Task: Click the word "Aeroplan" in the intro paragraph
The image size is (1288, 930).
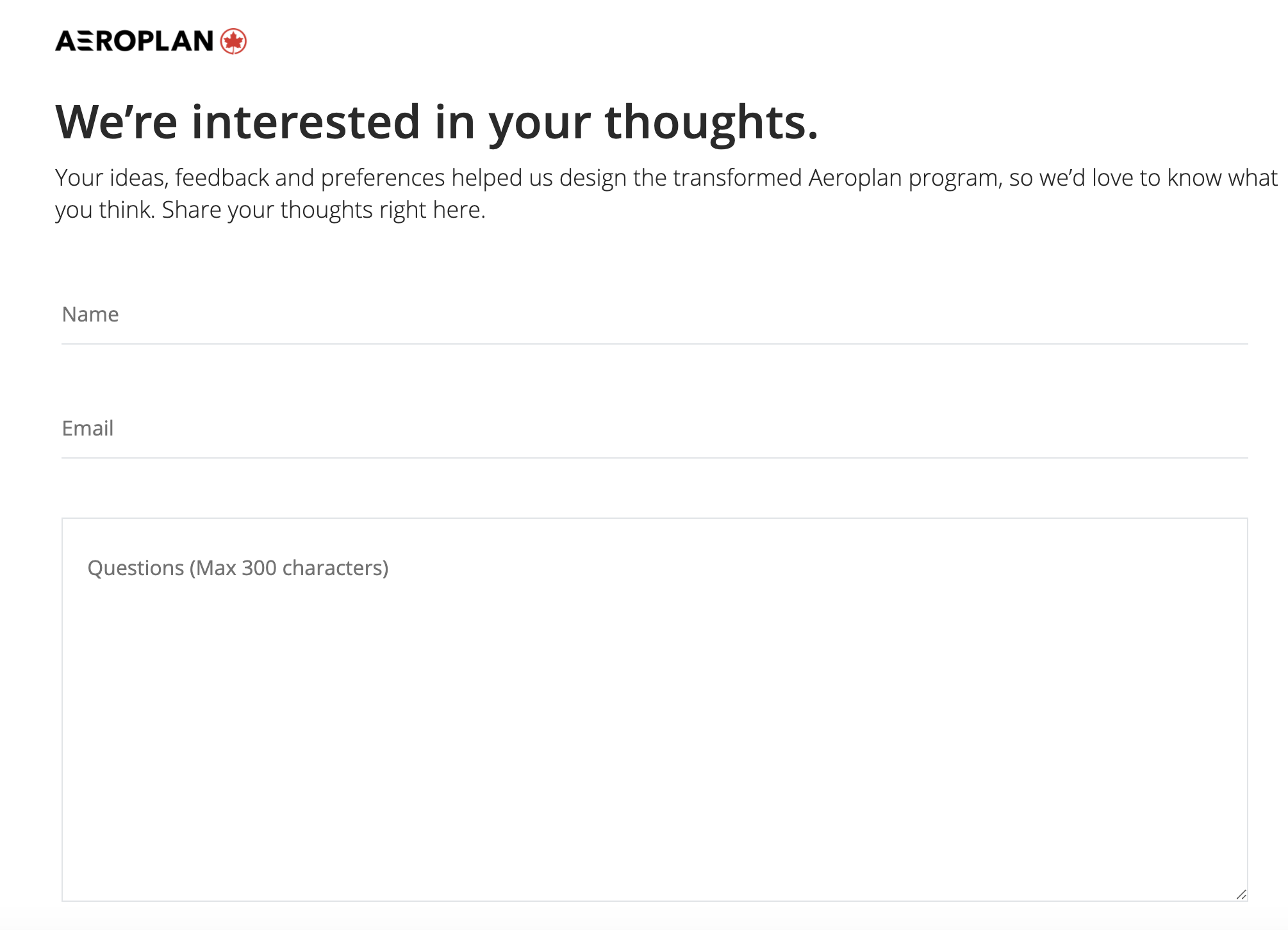Action: [x=855, y=178]
